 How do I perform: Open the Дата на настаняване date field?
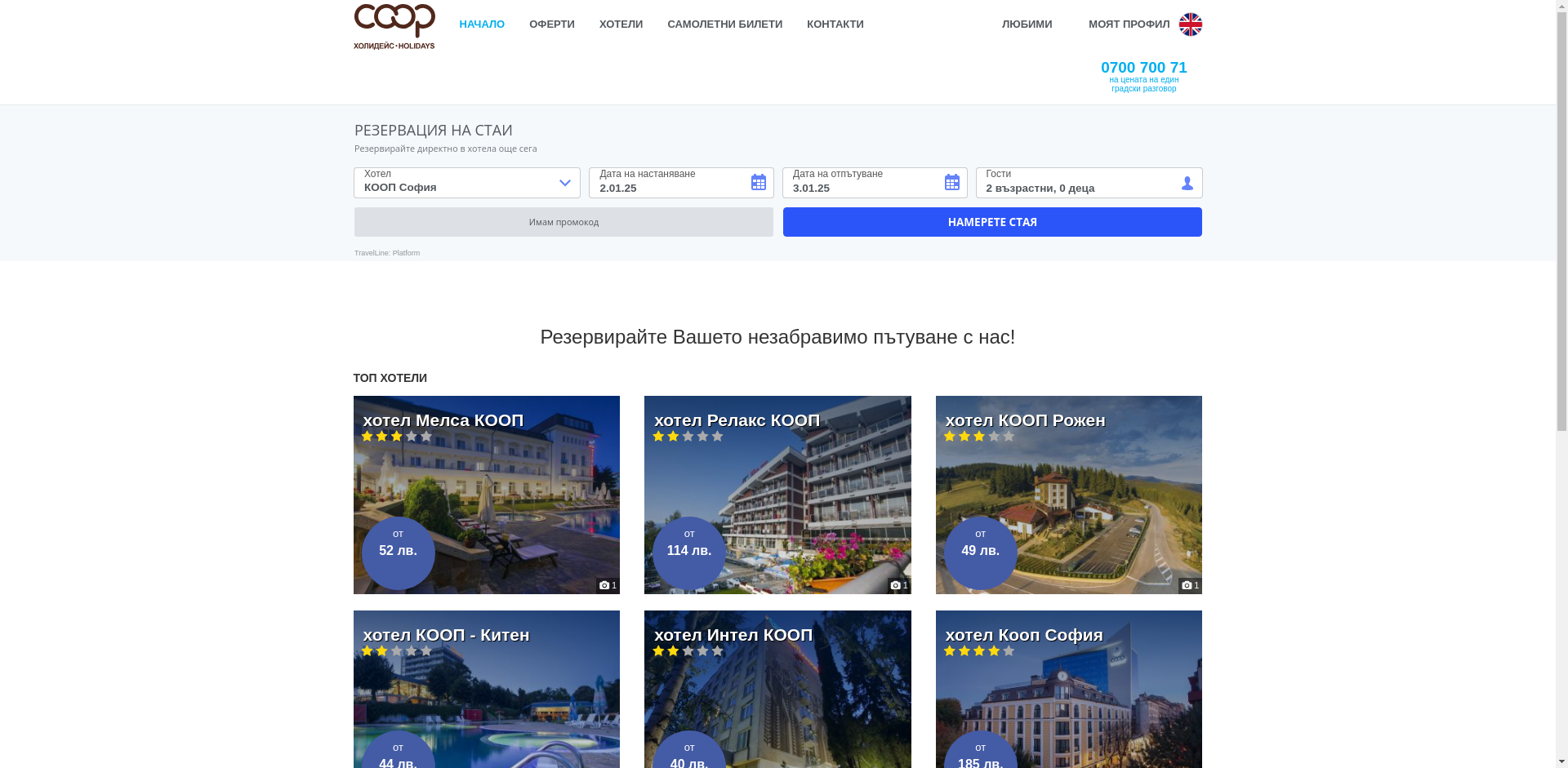[670, 183]
